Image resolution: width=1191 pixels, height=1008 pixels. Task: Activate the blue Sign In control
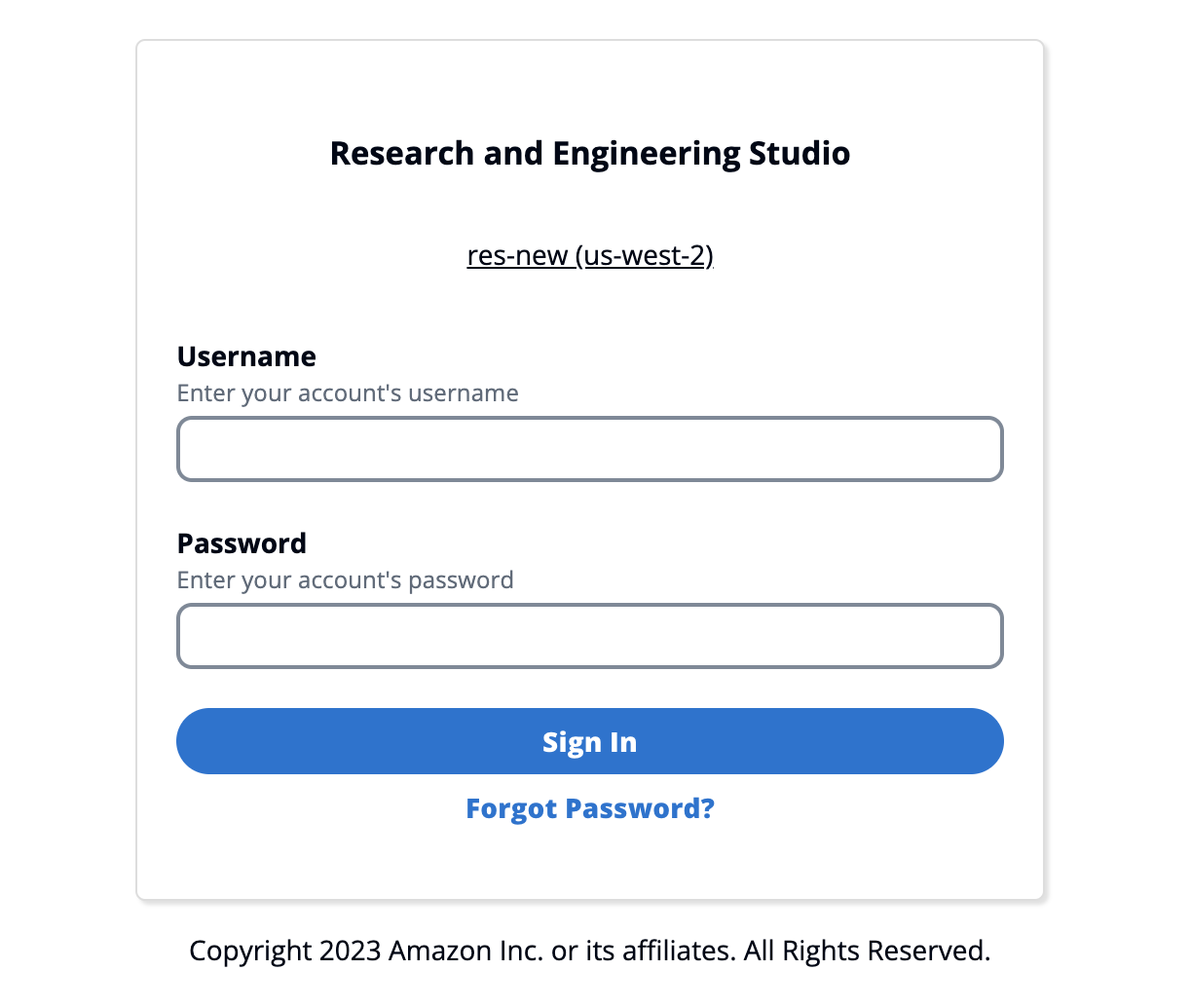[x=589, y=741]
